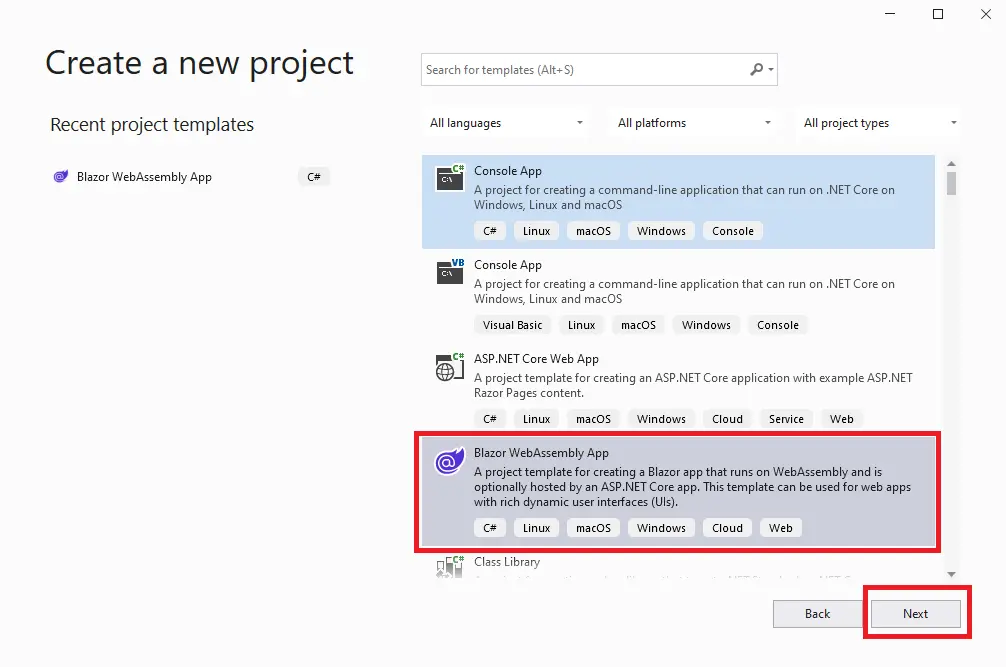
Task: Maximize the Create a new project window
Action: [x=938, y=14]
